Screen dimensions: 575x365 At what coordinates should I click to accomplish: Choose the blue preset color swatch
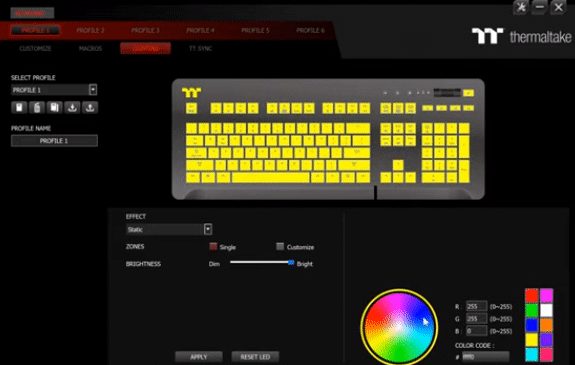(532, 325)
